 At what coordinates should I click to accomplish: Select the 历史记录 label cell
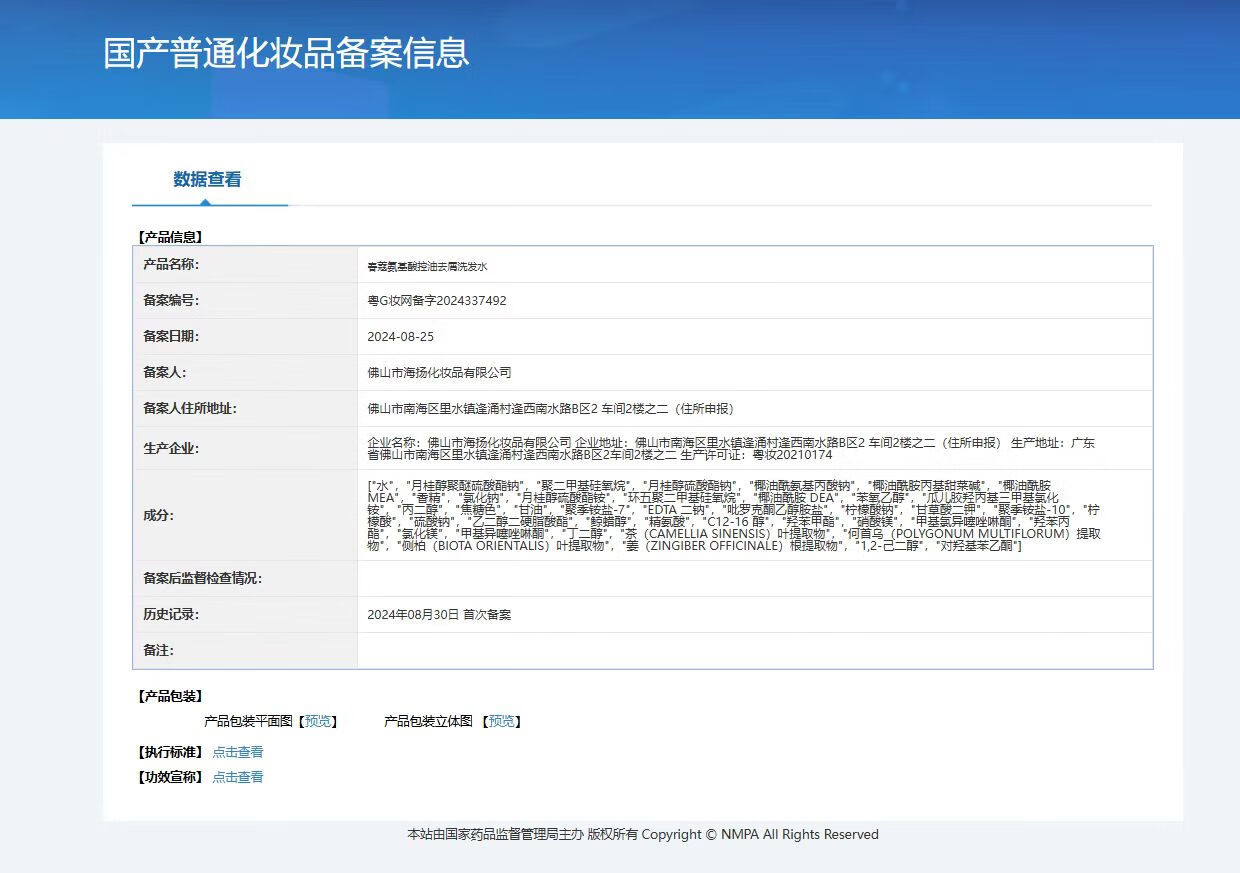(x=245, y=615)
